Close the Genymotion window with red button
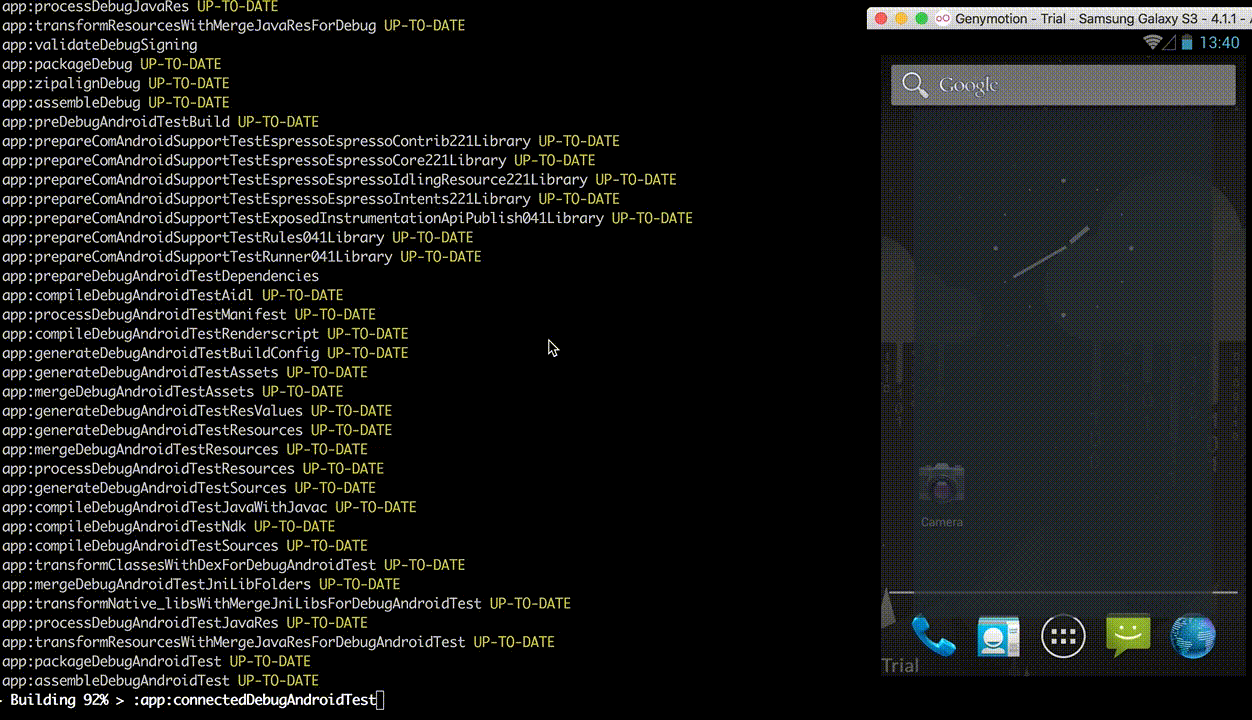Viewport: 1252px width, 720px height. tap(880, 18)
